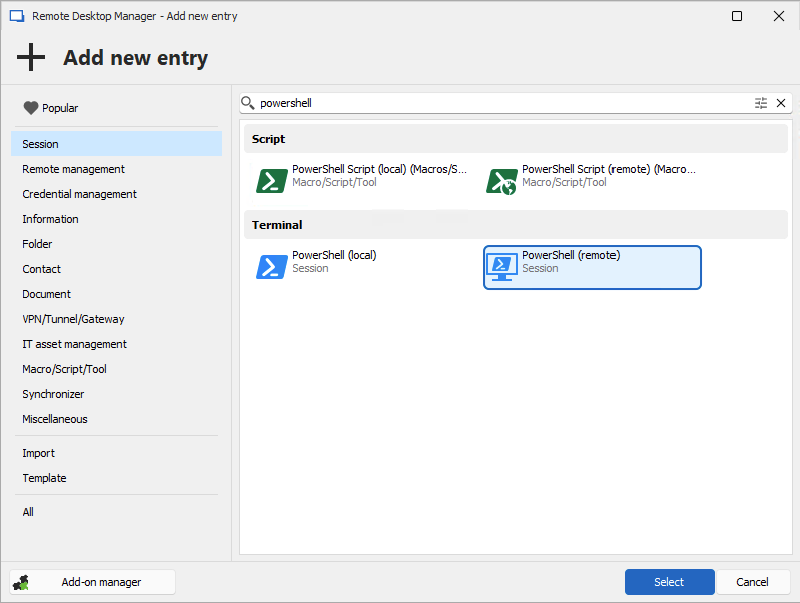Click Import in the sidebar

(x=116, y=453)
